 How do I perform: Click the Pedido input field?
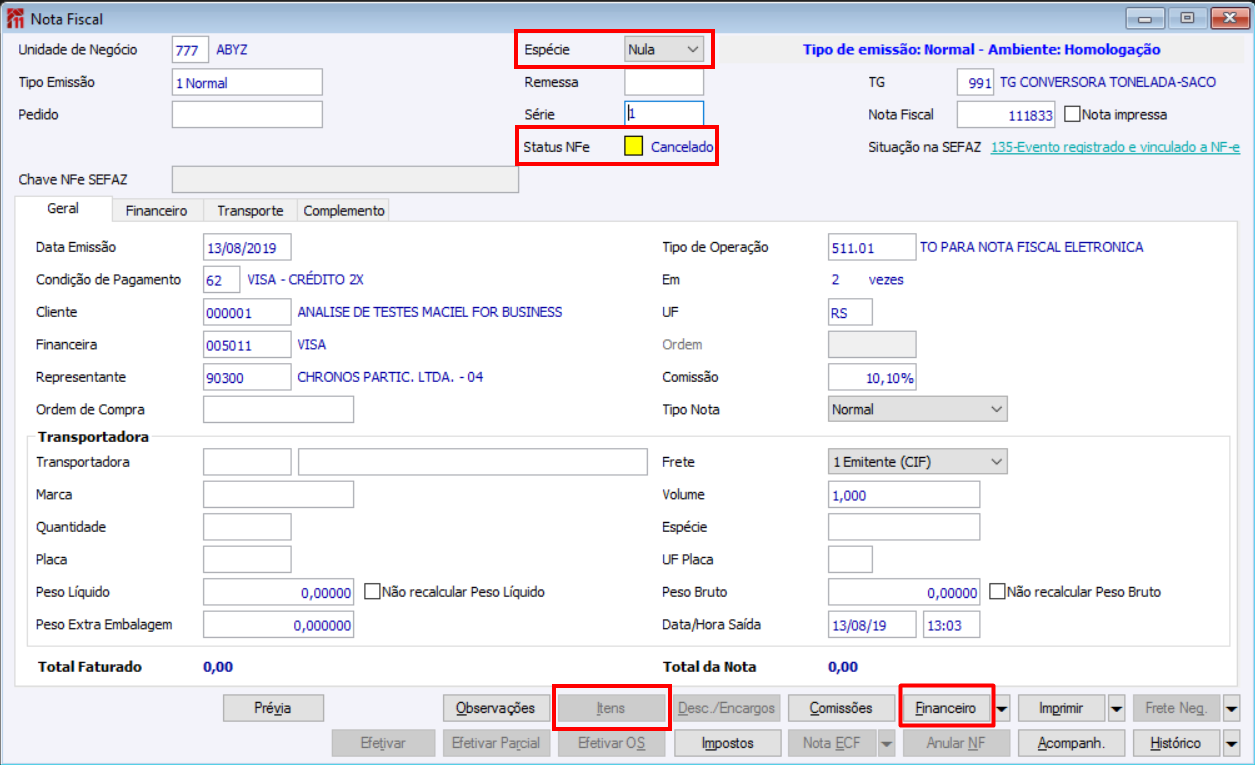(247, 115)
